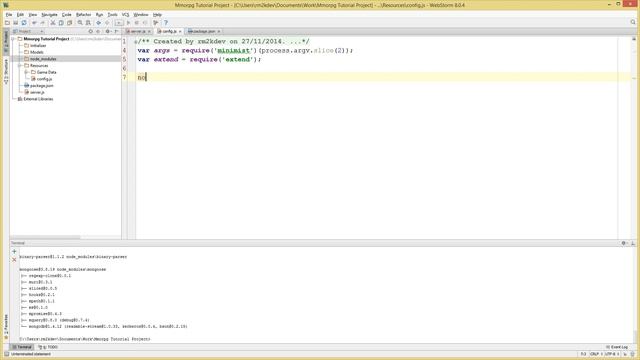This screenshot has height=360, width=640.
Task: Click the Undo toolbar icon
Action: click(34, 23)
